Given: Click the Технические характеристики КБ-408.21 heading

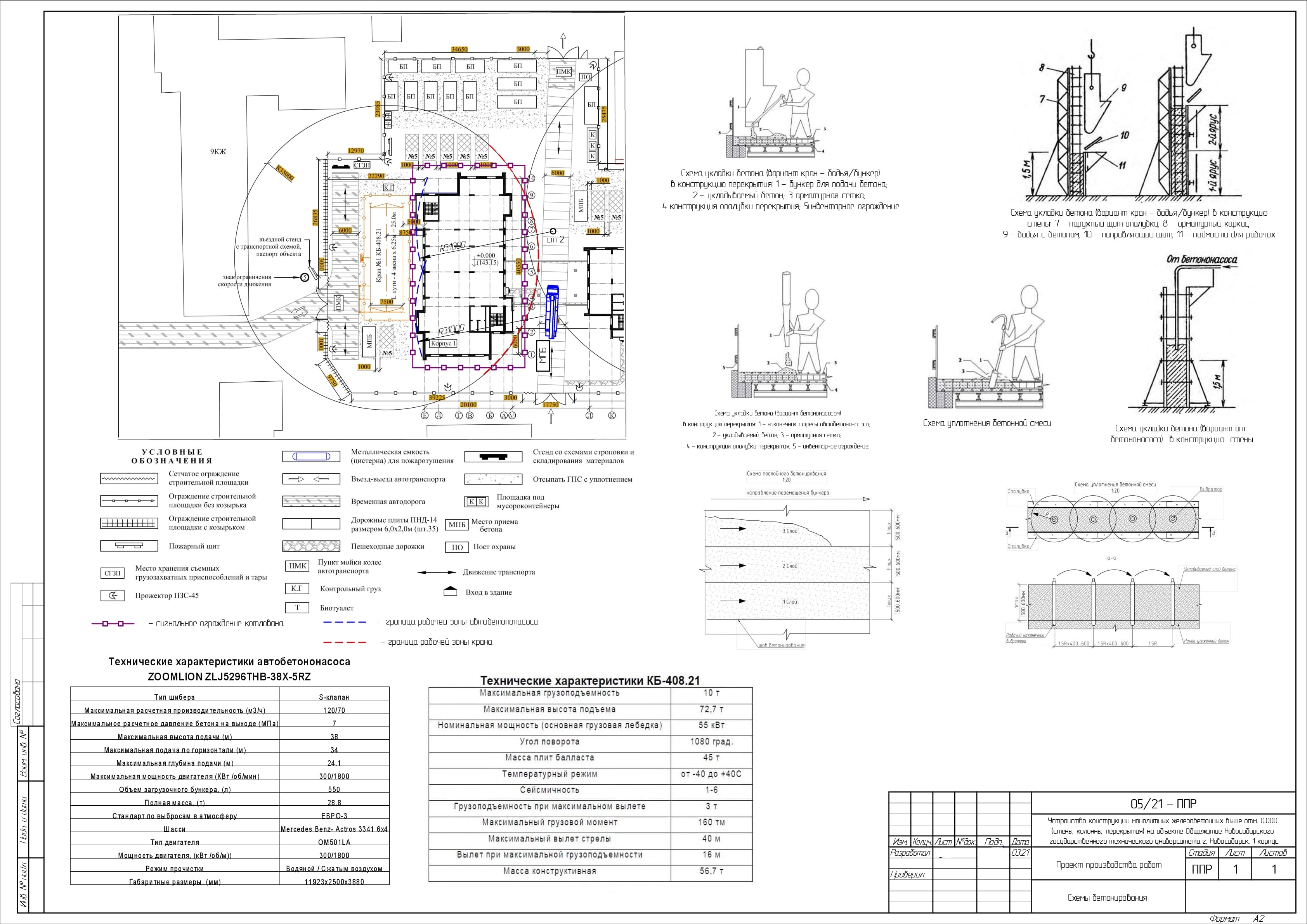Looking at the screenshot, I should 590,680.
